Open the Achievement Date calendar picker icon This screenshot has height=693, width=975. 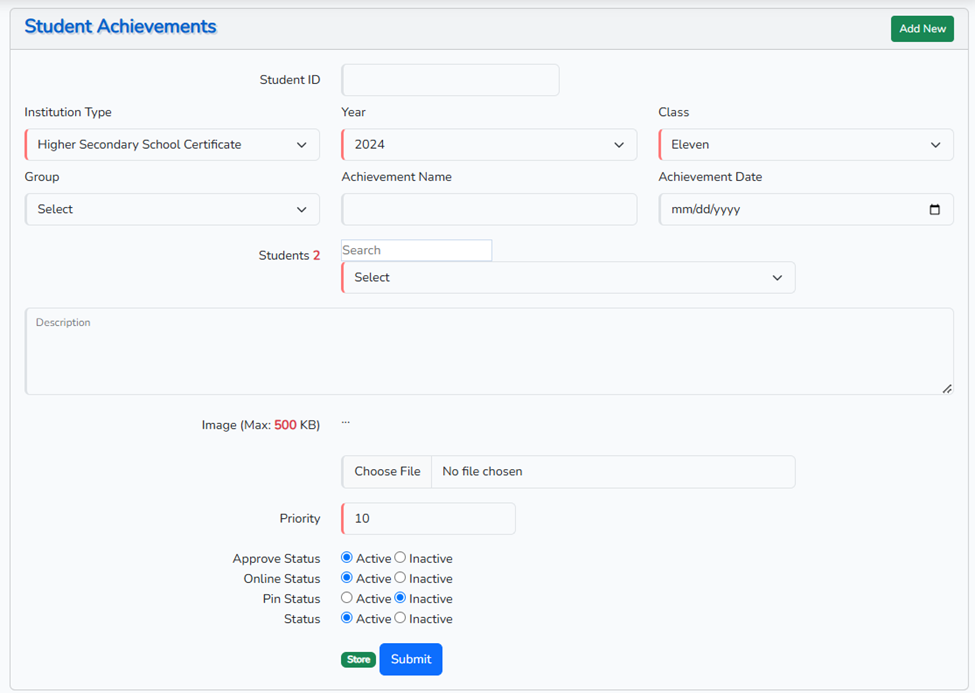point(934,210)
